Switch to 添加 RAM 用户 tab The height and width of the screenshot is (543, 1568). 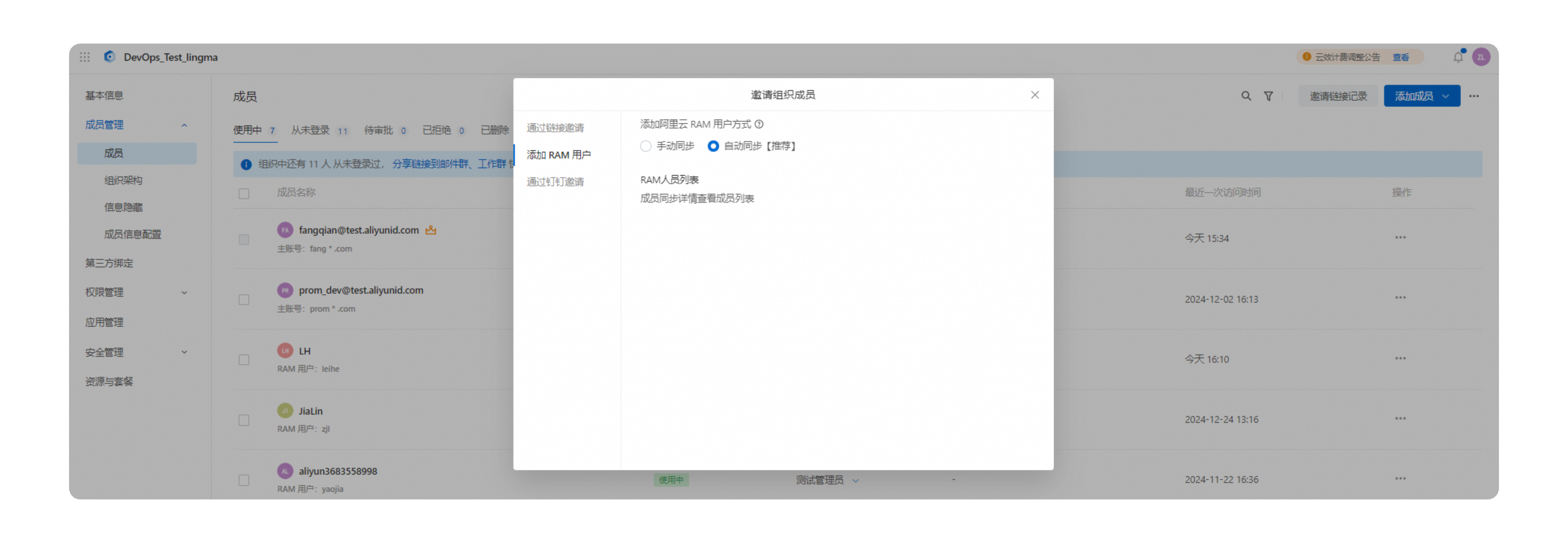[x=559, y=155]
